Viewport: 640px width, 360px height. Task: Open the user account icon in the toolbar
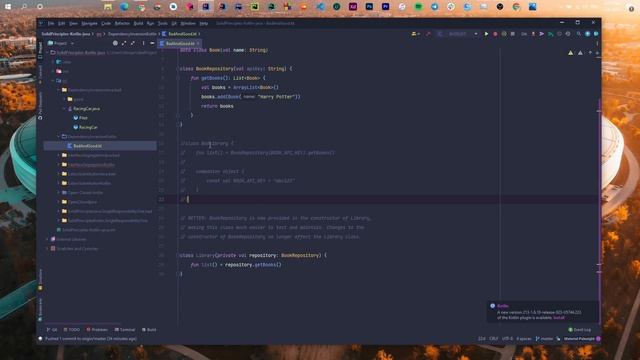click(415, 34)
